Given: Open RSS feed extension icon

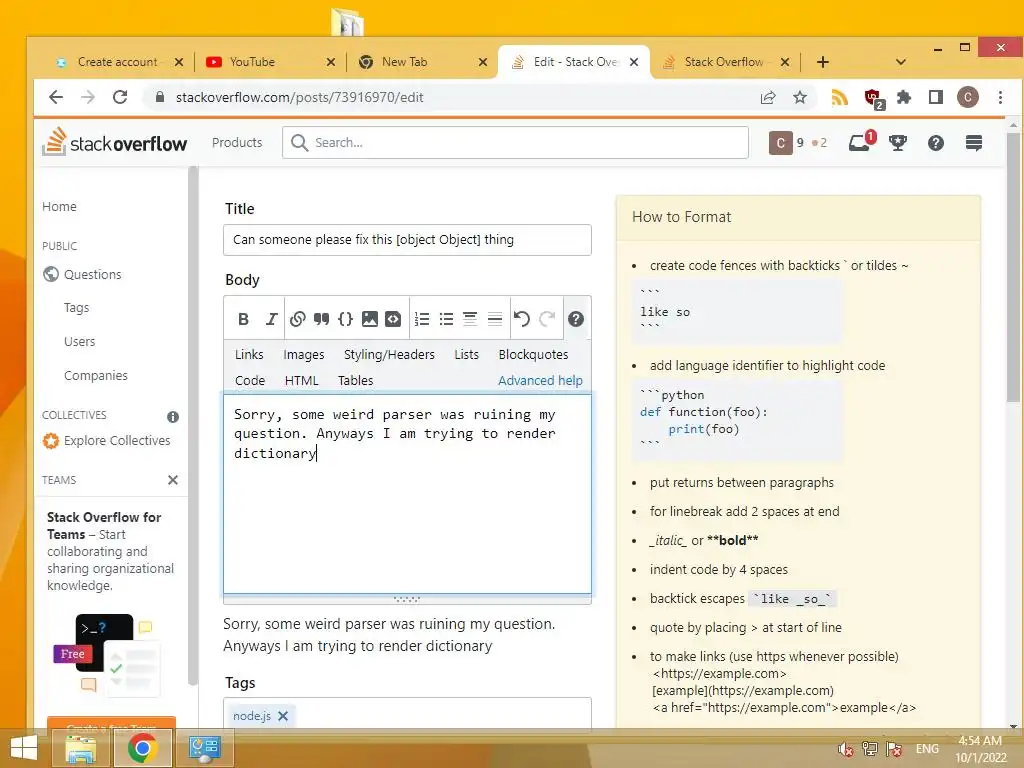Looking at the screenshot, I should [x=839, y=97].
